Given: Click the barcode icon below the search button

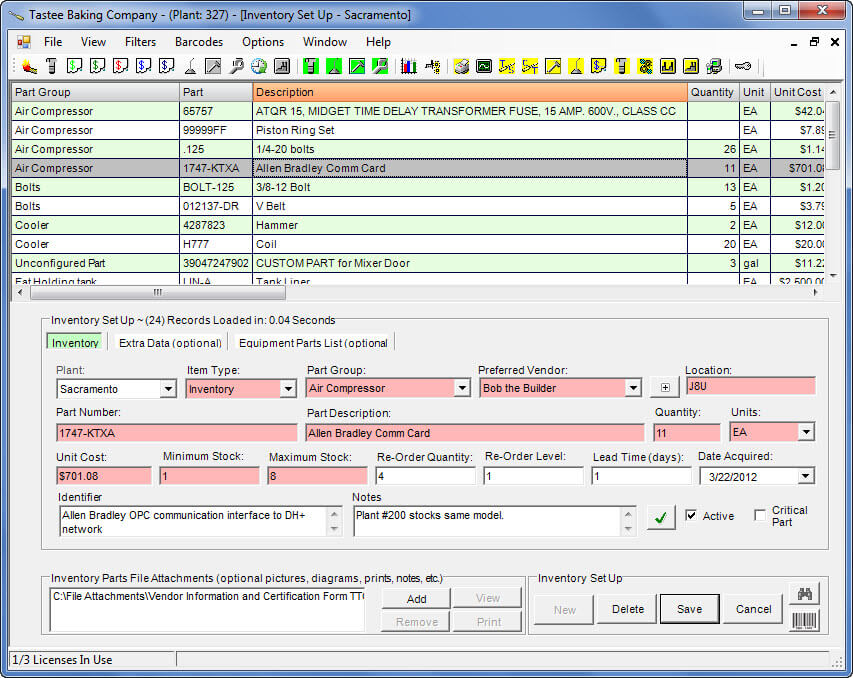Looking at the screenshot, I should point(805,622).
